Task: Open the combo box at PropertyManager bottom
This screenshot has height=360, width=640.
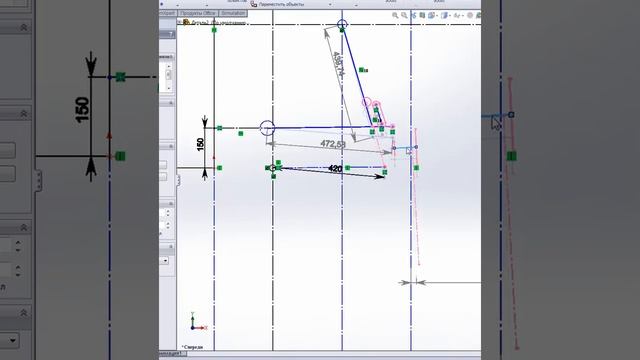Action: [164, 260]
